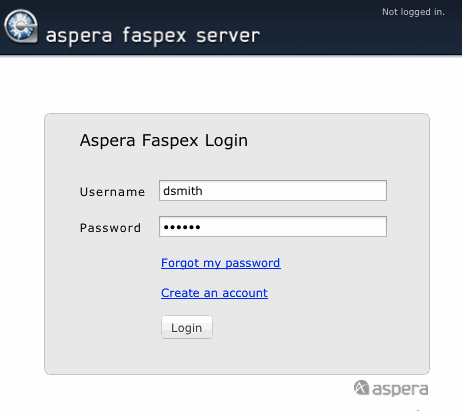This screenshot has width=462, height=414.
Task: Click the word 'Faspex' in login heading
Action: point(170,140)
